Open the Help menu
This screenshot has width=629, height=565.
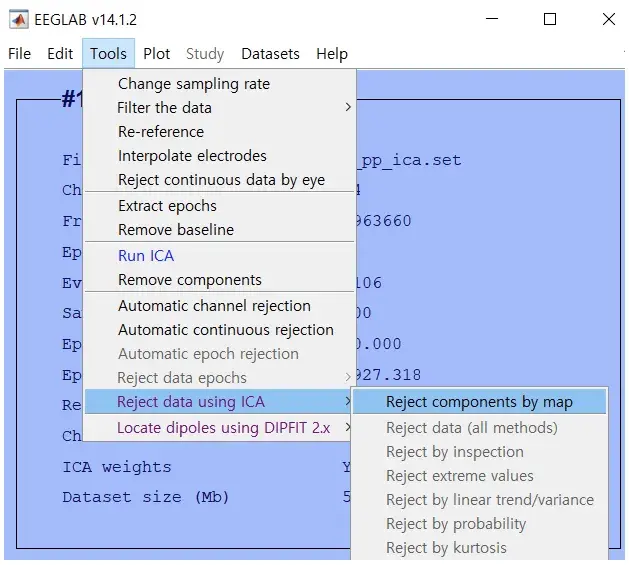point(332,54)
